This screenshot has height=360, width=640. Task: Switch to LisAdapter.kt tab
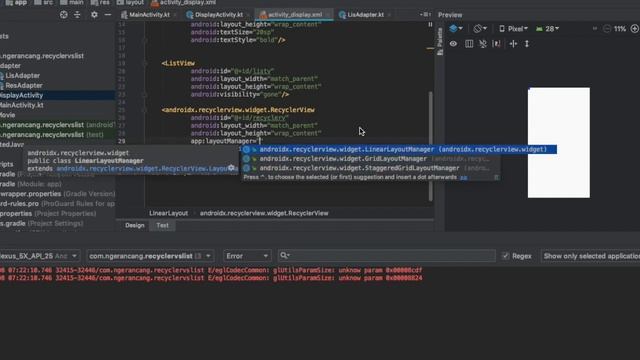coord(365,15)
